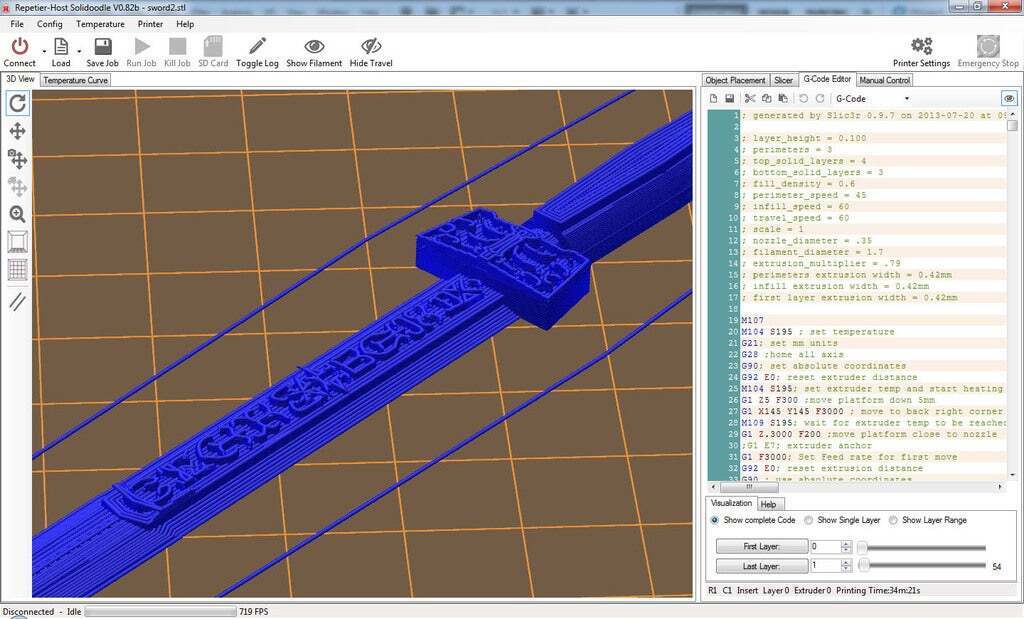This screenshot has width=1024, height=619.
Task: Click the editor vertical scrollbar thumb
Action: click(1012, 125)
